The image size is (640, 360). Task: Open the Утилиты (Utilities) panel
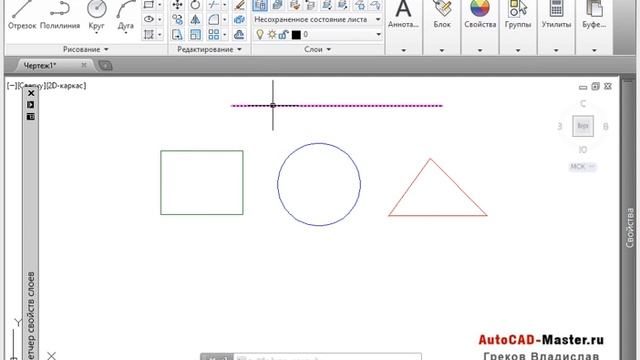tap(556, 15)
